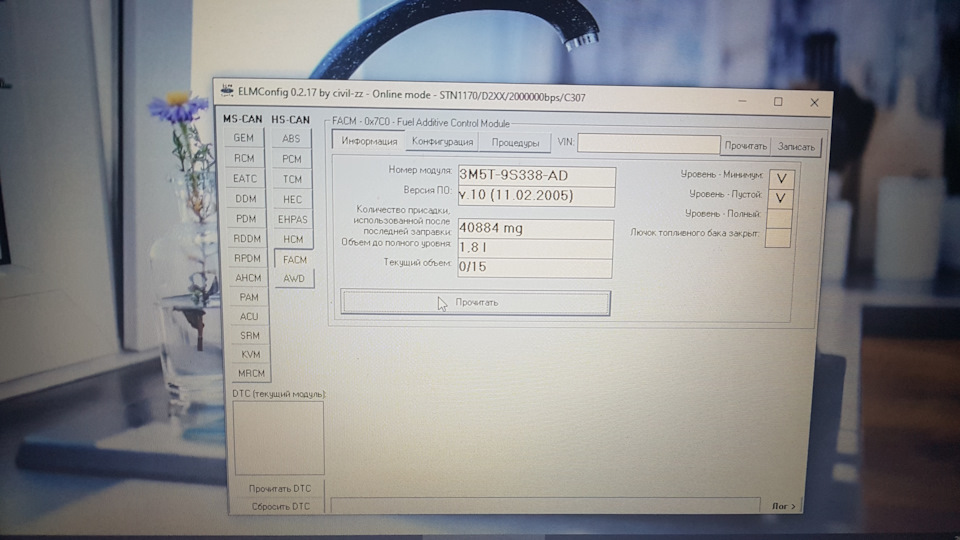
Task: Click the 1.8 l volume field
Action: pyautogui.click(x=536, y=248)
